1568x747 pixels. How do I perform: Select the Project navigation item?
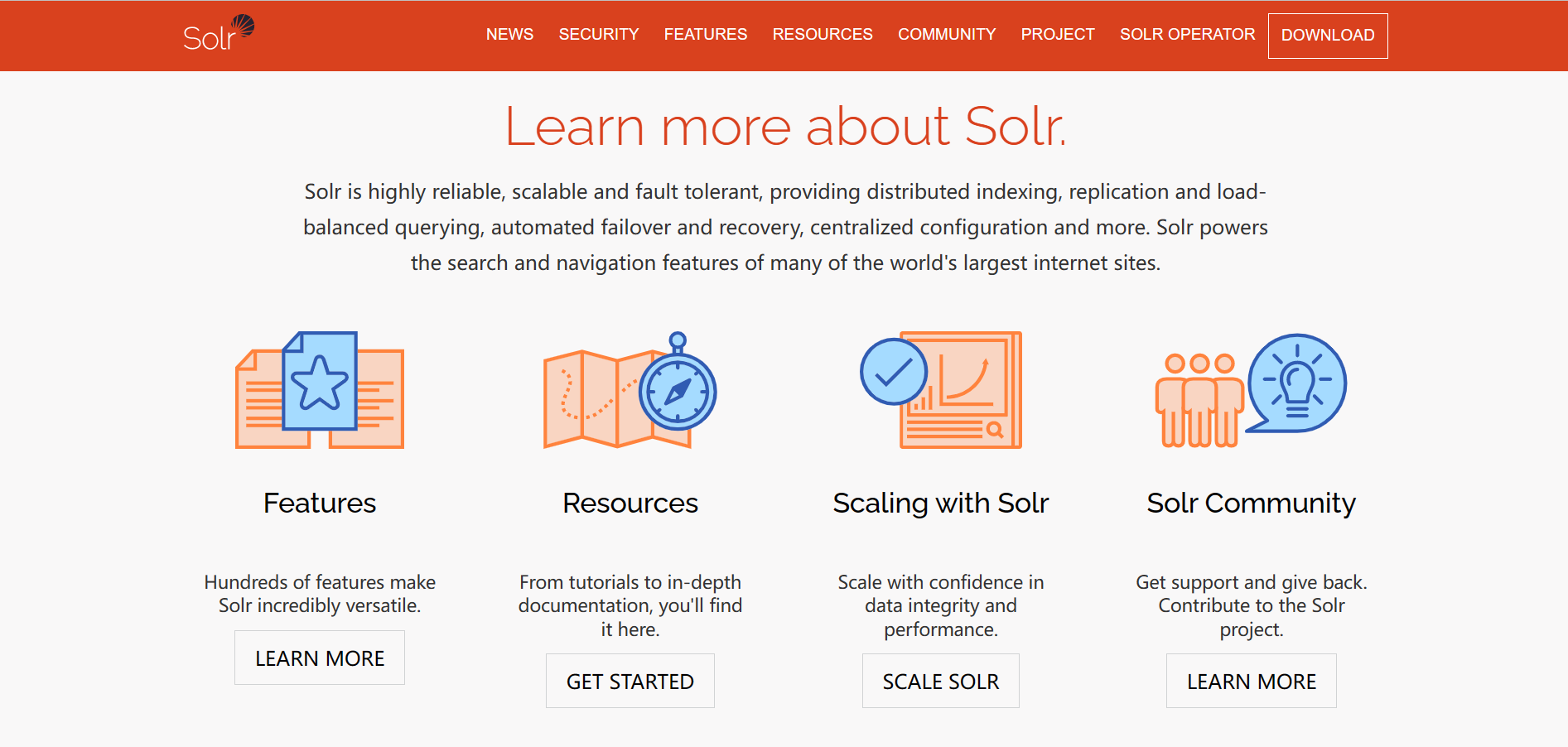(x=1057, y=35)
